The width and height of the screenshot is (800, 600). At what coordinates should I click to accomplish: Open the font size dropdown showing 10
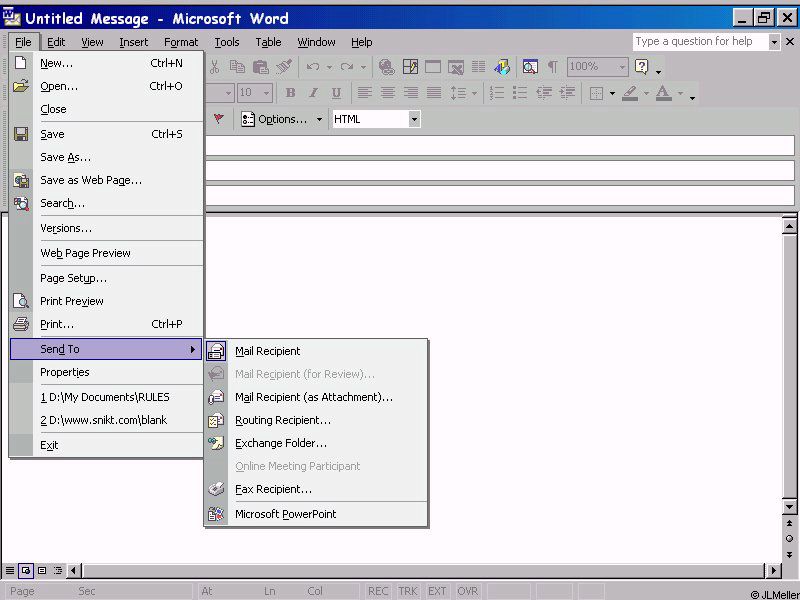point(267,93)
